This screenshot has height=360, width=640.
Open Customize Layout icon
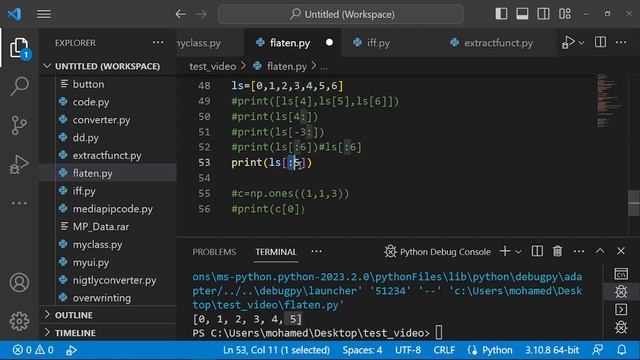point(565,14)
